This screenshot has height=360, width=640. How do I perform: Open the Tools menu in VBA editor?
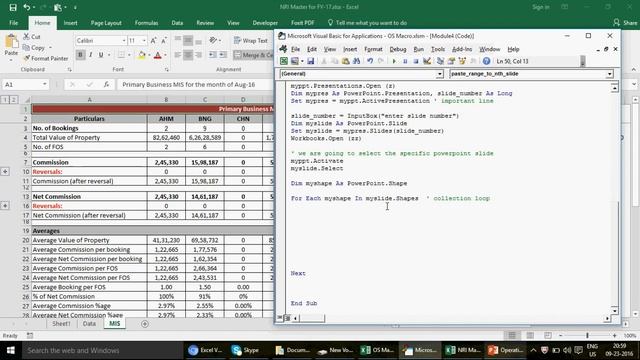click(438, 49)
